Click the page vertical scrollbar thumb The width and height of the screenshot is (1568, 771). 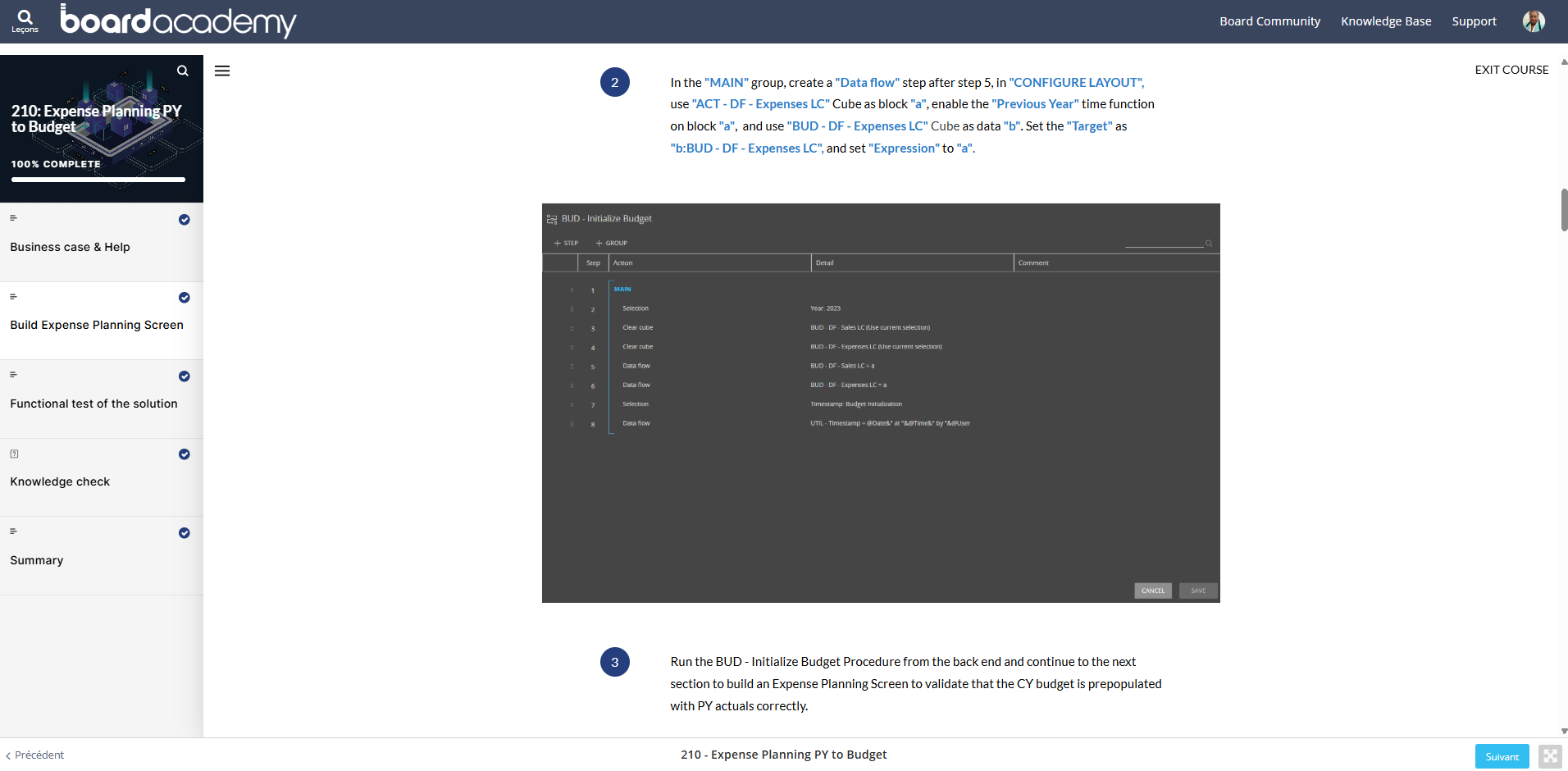(x=1564, y=210)
